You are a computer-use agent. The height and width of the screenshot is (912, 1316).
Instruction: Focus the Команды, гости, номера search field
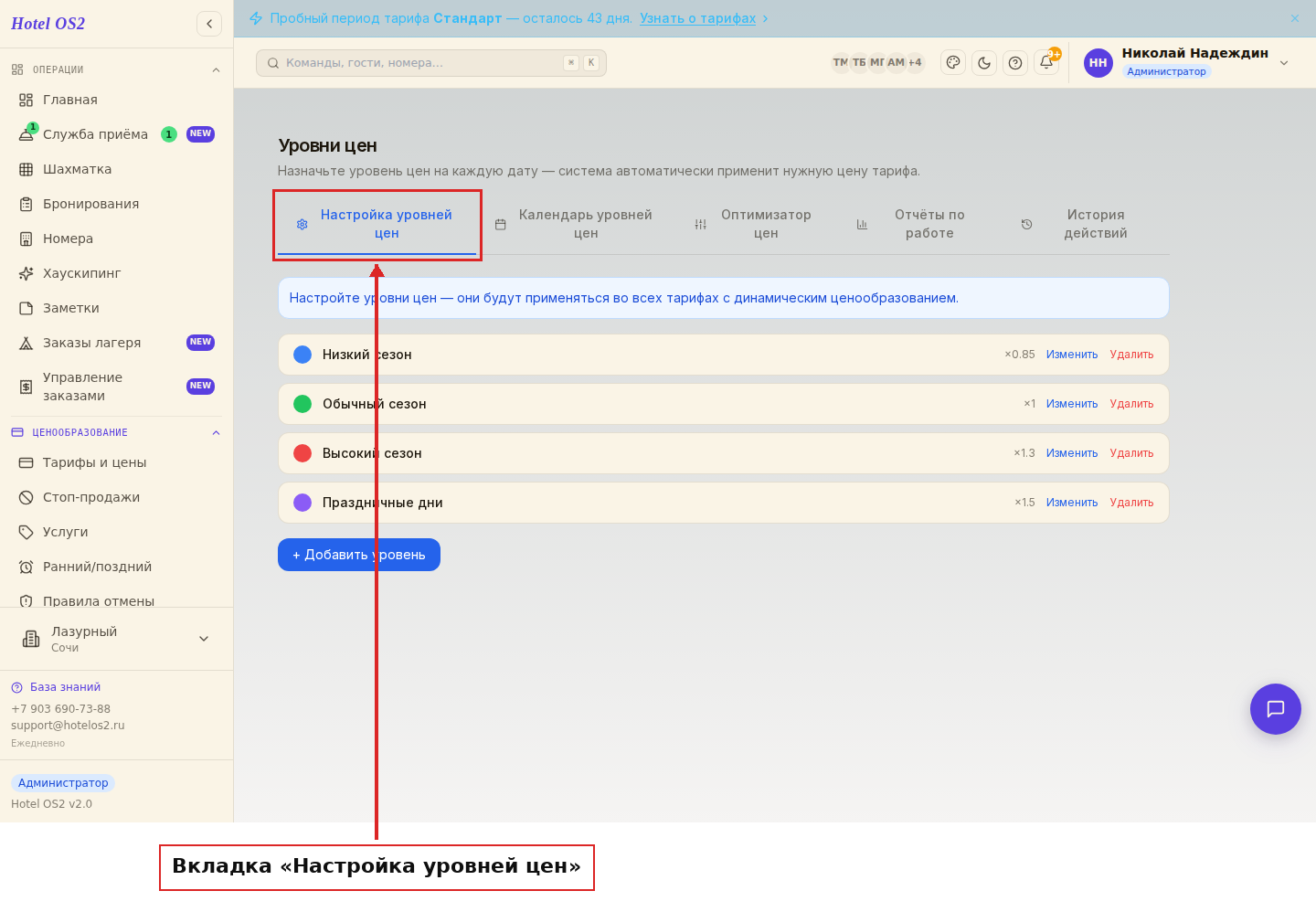pyautogui.click(x=431, y=63)
